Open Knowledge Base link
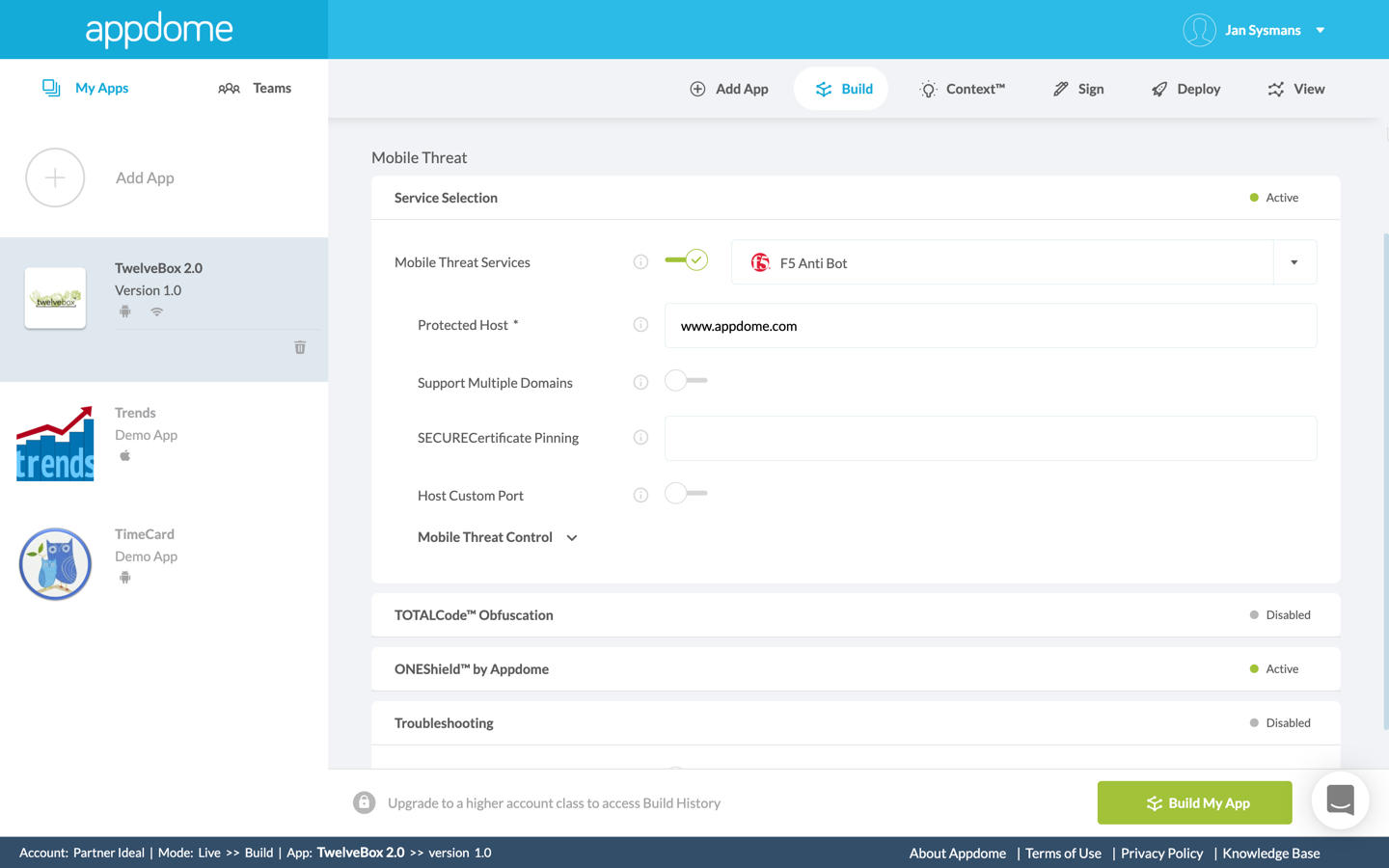The height and width of the screenshot is (868, 1389). tap(1270, 854)
